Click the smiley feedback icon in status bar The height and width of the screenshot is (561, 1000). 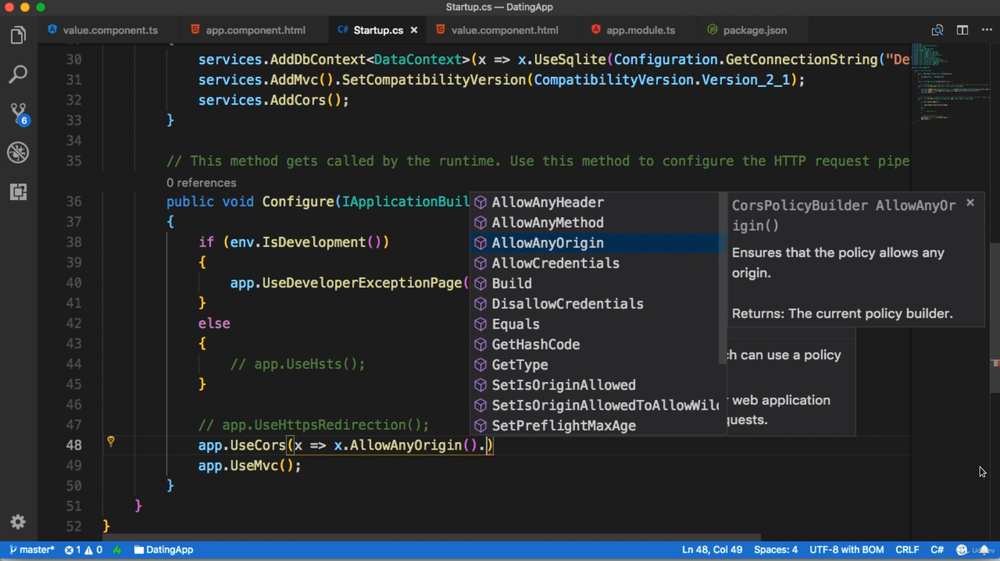click(x=962, y=550)
